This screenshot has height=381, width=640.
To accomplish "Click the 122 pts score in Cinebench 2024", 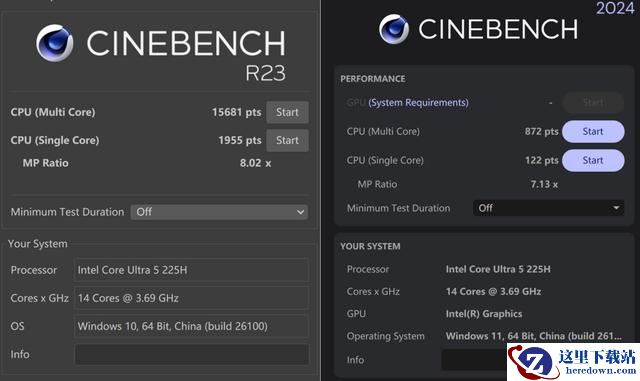I will (541, 160).
